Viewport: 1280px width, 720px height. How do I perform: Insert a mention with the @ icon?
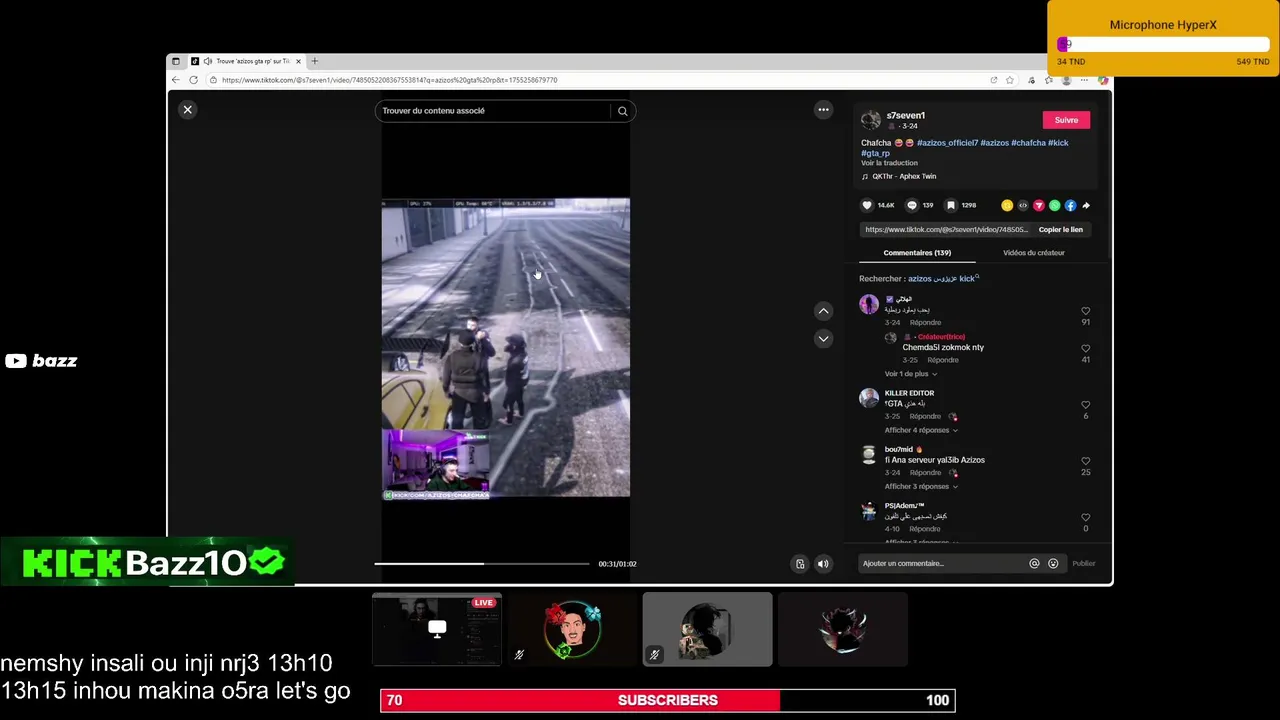coord(1034,563)
